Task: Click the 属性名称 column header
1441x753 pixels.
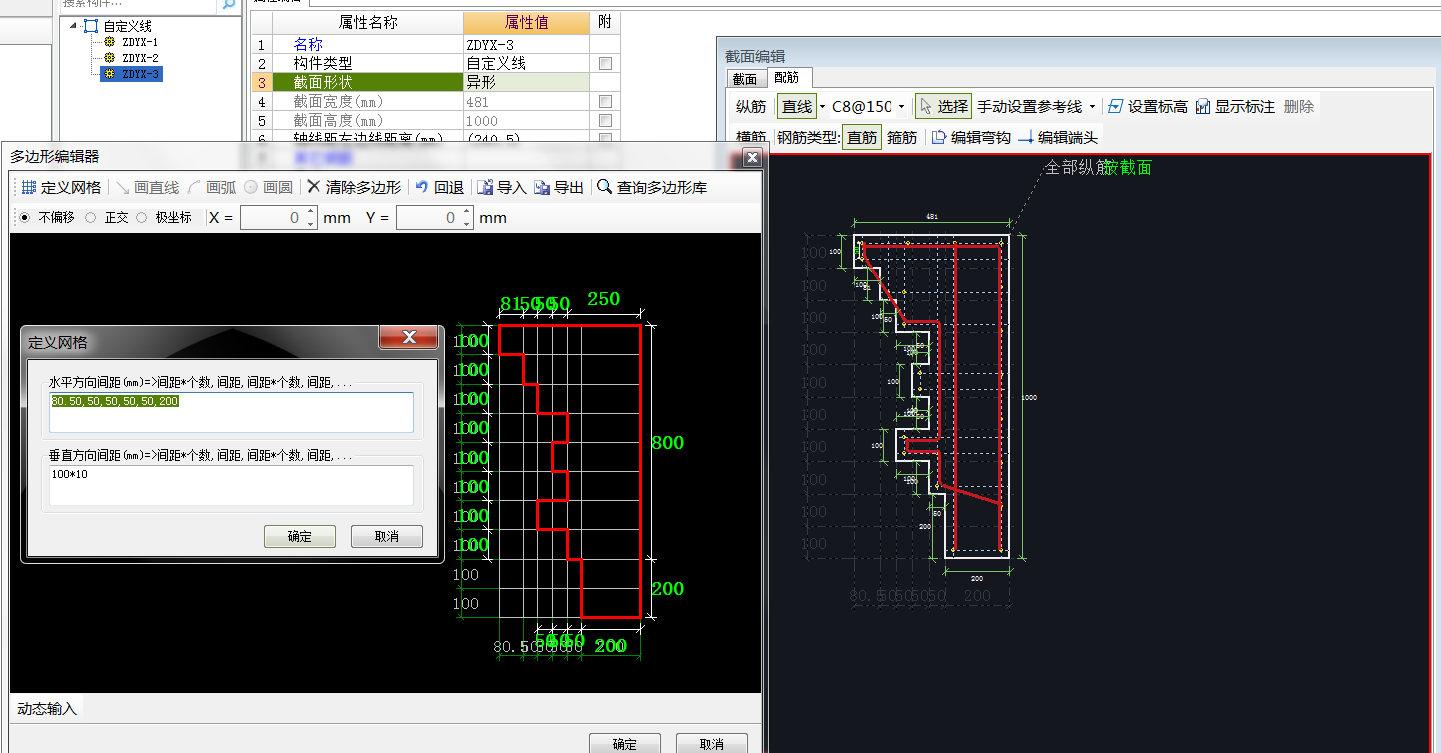Action: click(368, 22)
